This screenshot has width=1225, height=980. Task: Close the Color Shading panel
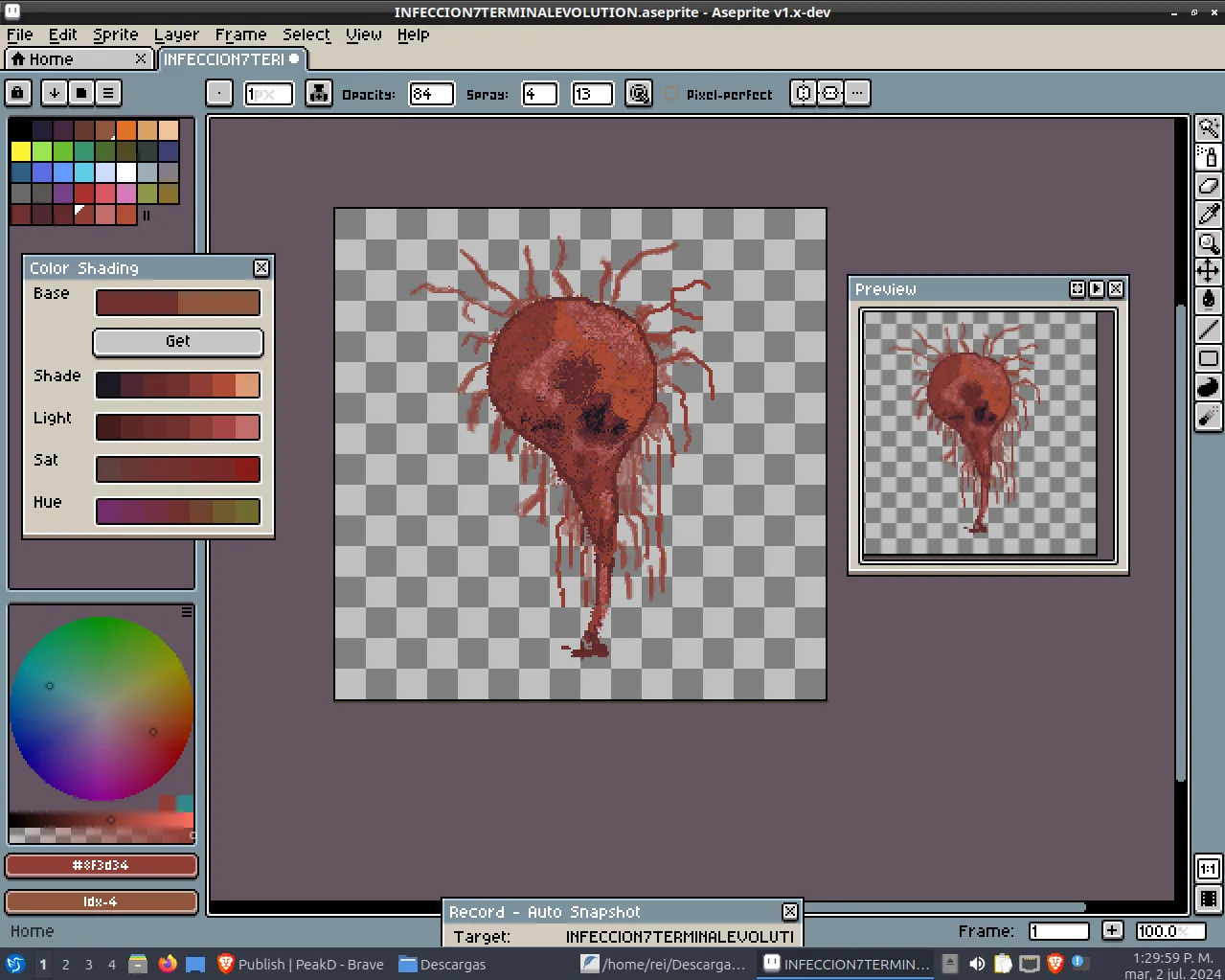click(x=261, y=268)
